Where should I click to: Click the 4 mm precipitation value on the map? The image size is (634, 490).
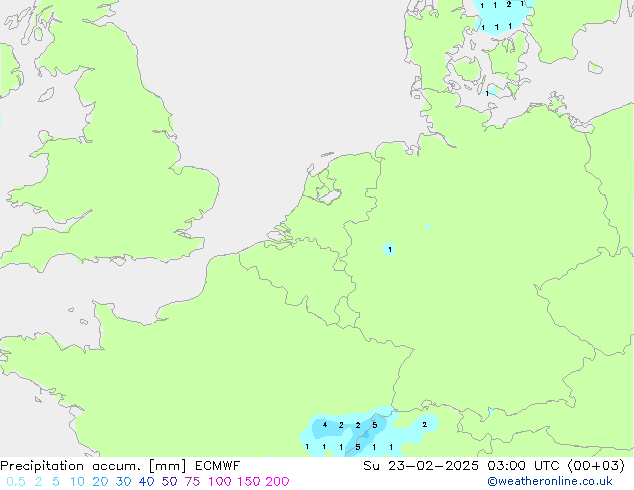325,425
